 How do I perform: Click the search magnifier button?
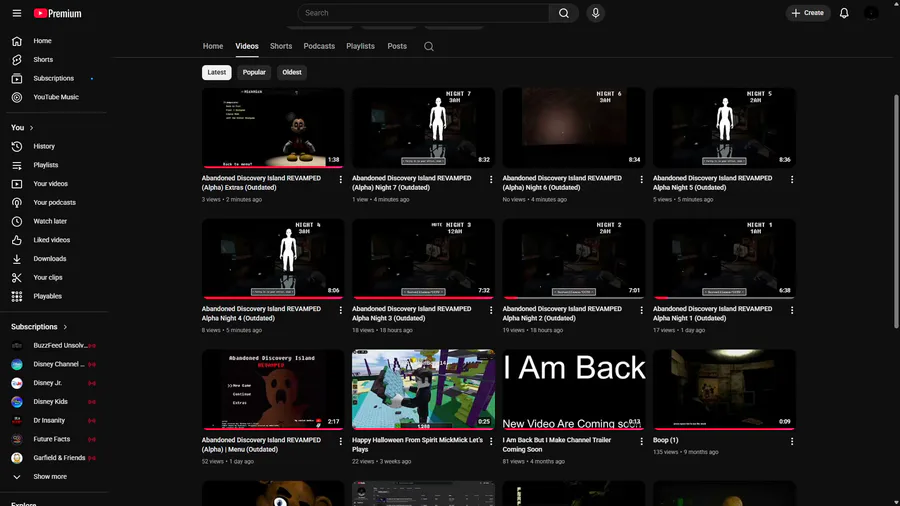point(564,13)
